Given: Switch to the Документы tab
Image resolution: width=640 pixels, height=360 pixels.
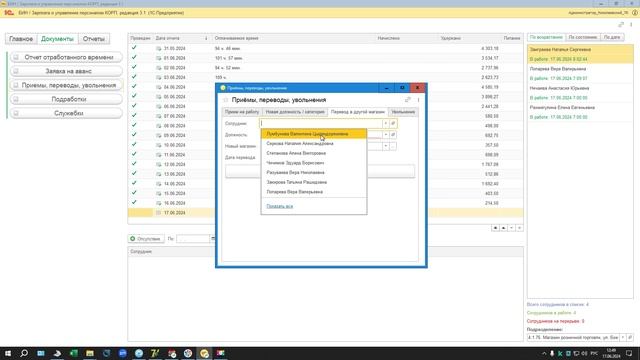Looking at the screenshot, I should click(x=58, y=39).
